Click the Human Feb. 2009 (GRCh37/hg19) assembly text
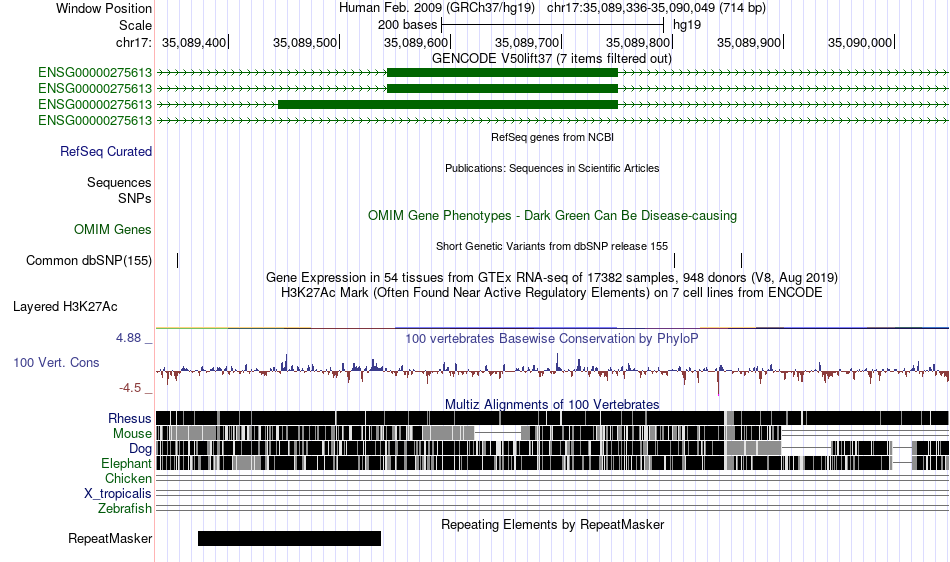This screenshot has height=562, width=950. pyautogui.click(x=437, y=8)
